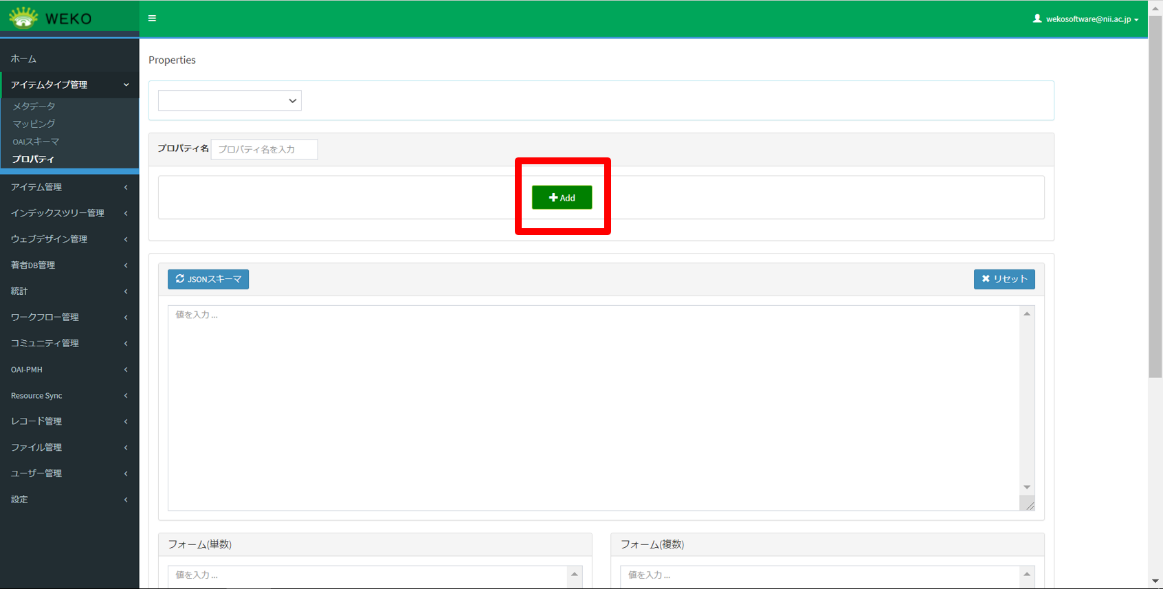The image size is (1163, 589).
Task: Click the プロパティ名 input field
Action: tap(264, 149)
